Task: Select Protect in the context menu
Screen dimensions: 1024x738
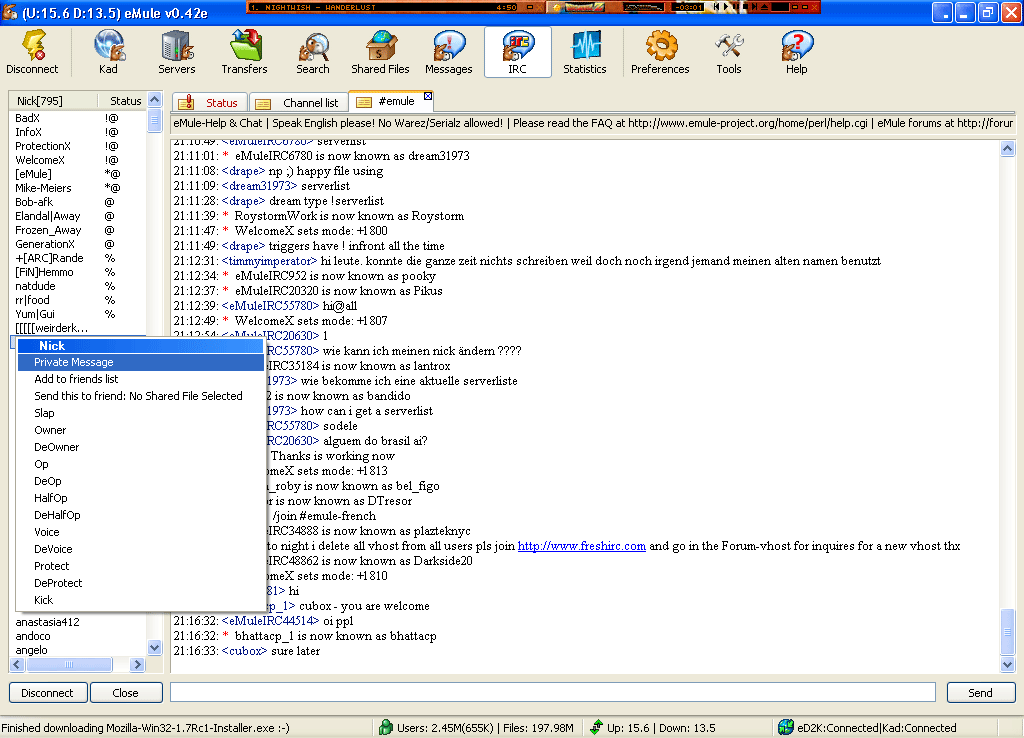Action: click(x=140, y=566)
